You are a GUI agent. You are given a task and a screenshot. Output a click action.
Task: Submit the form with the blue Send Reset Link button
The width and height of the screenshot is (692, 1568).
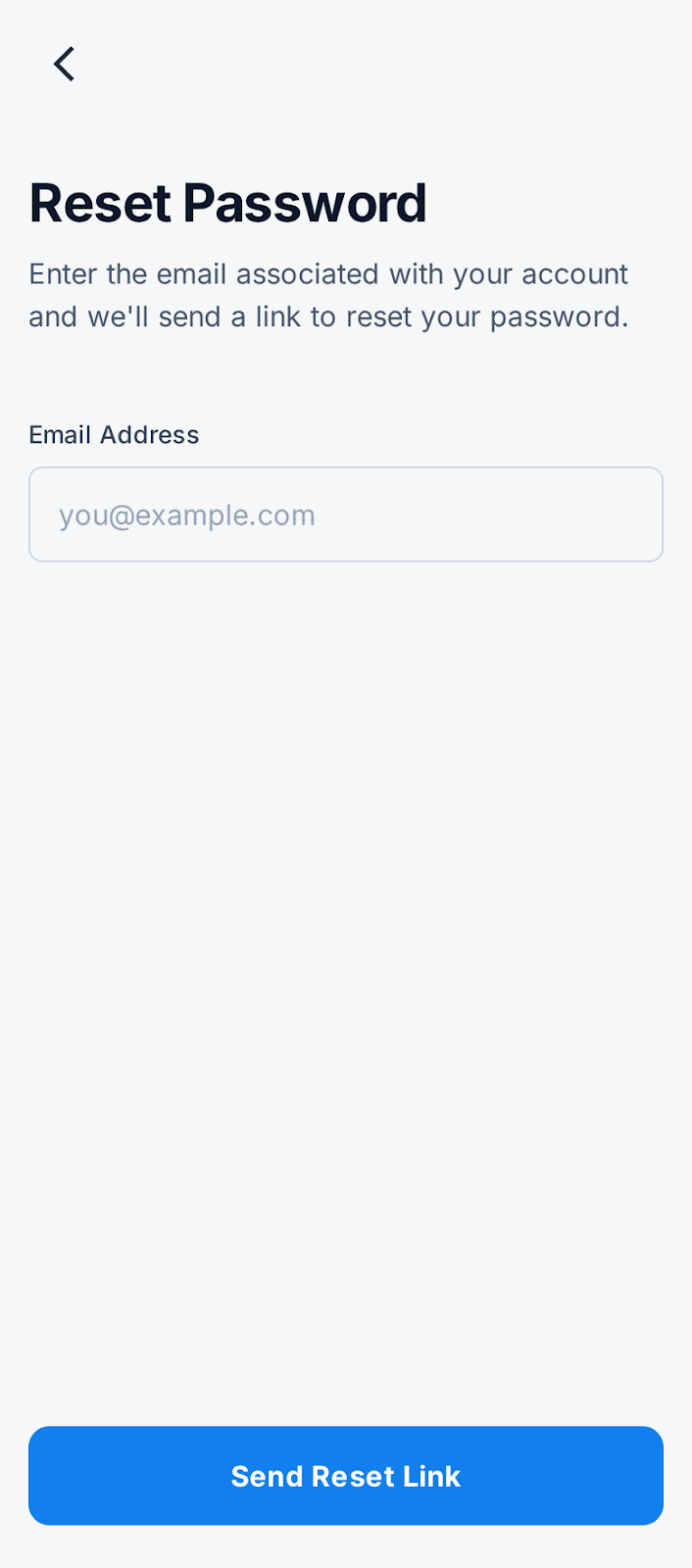[346, 1475]
